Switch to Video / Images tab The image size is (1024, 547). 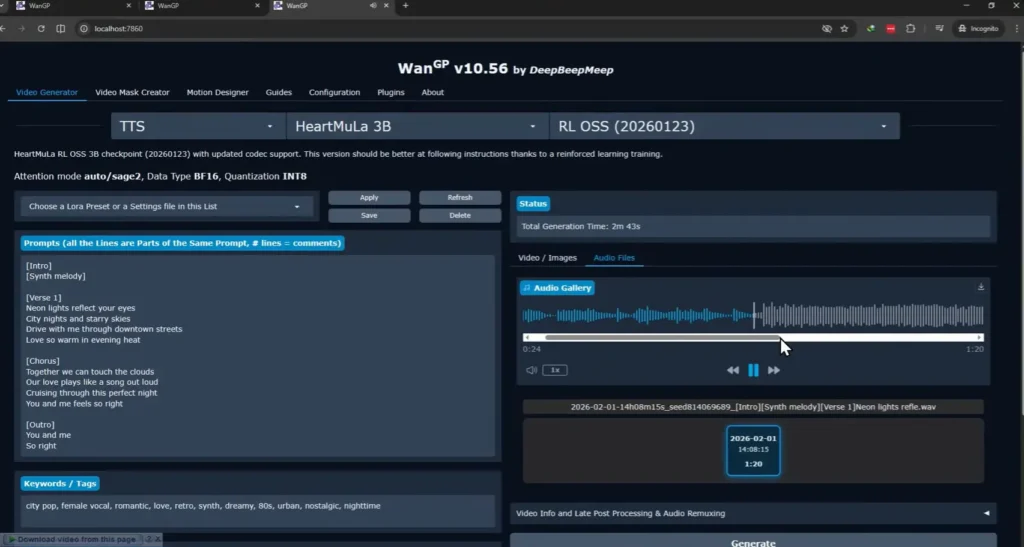tap(547, 258)
